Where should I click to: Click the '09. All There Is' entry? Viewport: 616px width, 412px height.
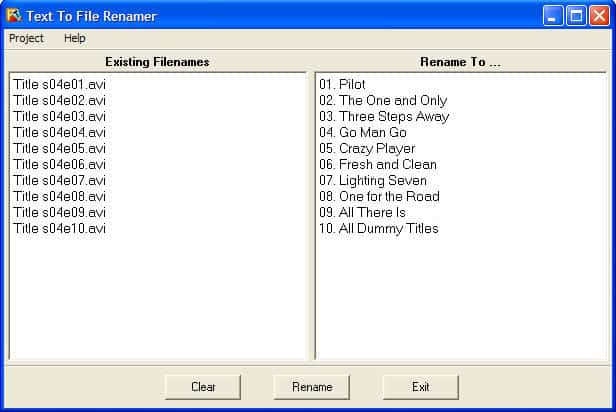point(362,212)
